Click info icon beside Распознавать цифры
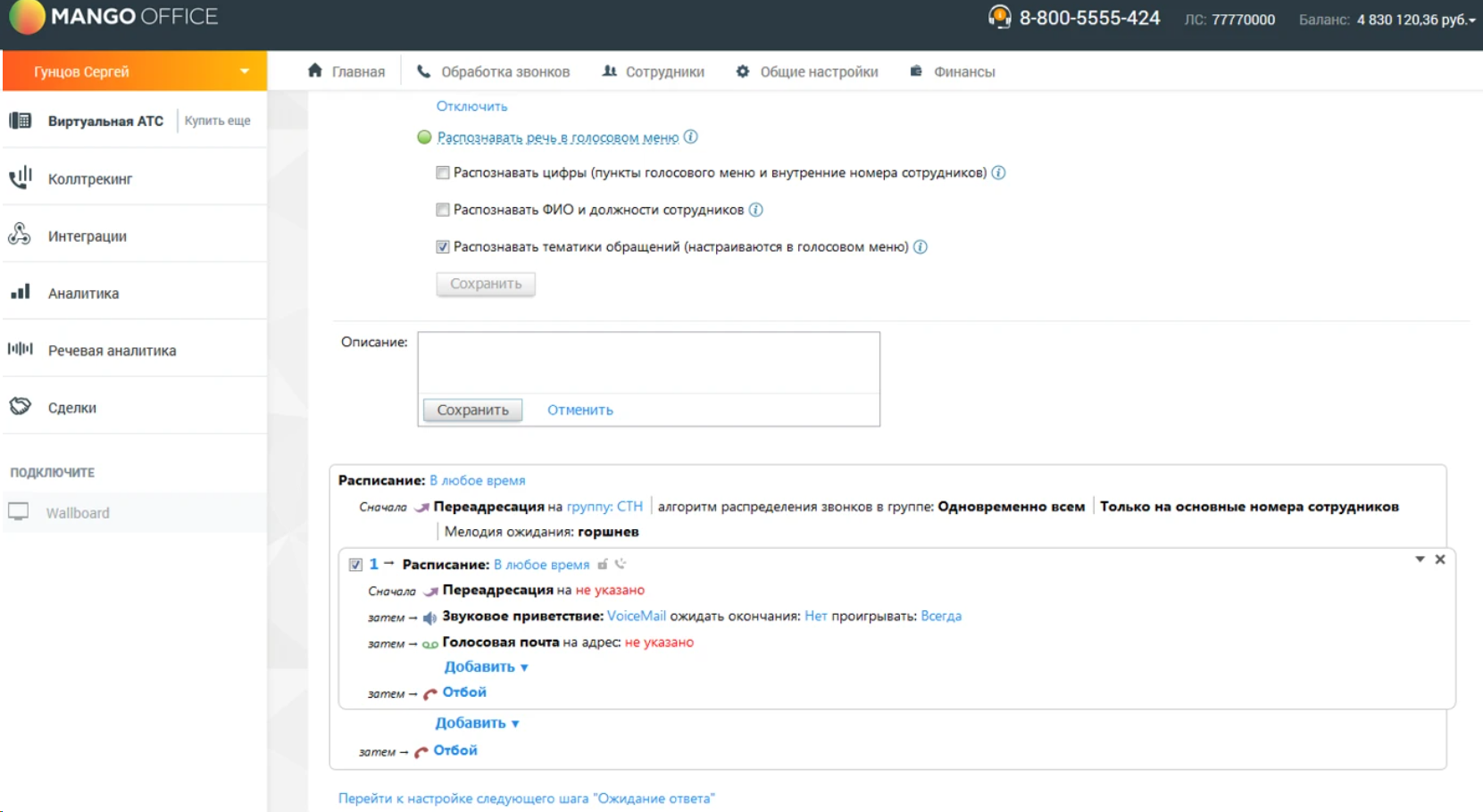The image size is (1483, 812). pyautogui.click(x=999, y=172)
